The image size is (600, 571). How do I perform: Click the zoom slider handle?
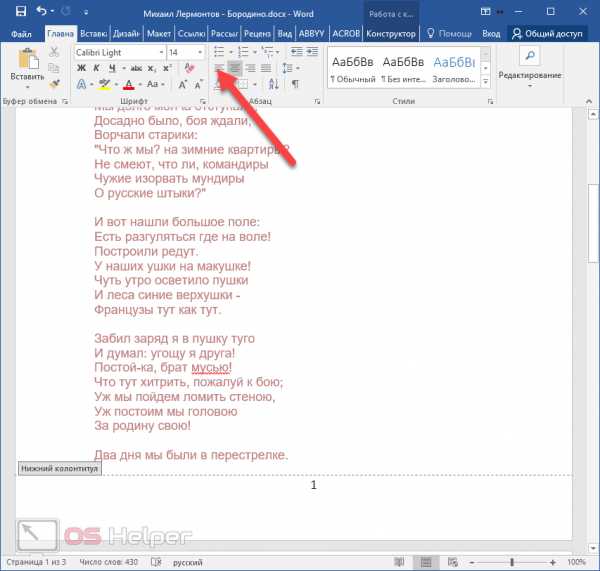pos(512,562)
